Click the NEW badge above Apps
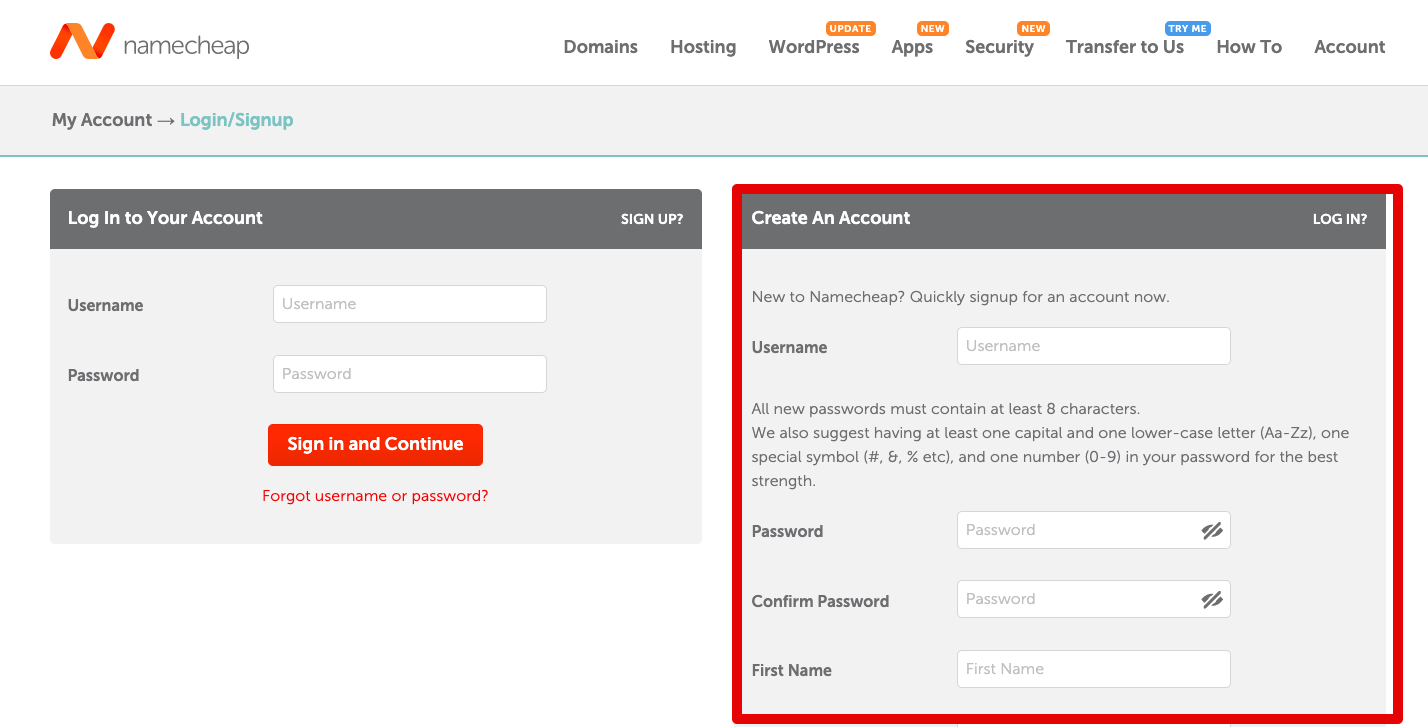This screenshot has height=727, width=1428. (x=934, y=28)
